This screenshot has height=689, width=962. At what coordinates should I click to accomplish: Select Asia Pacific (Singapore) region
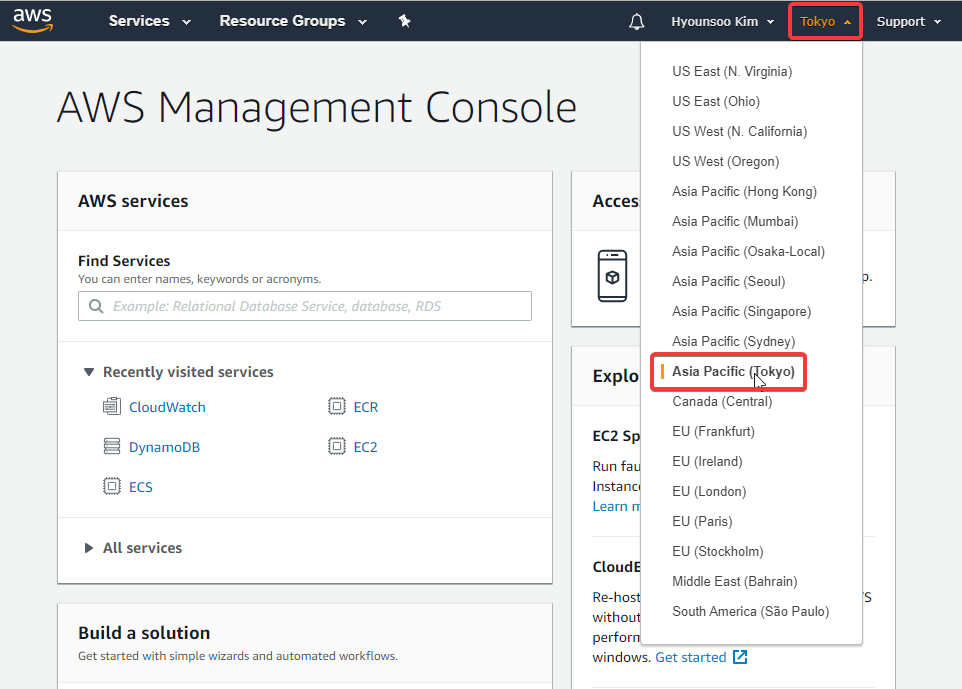(742, 312)
